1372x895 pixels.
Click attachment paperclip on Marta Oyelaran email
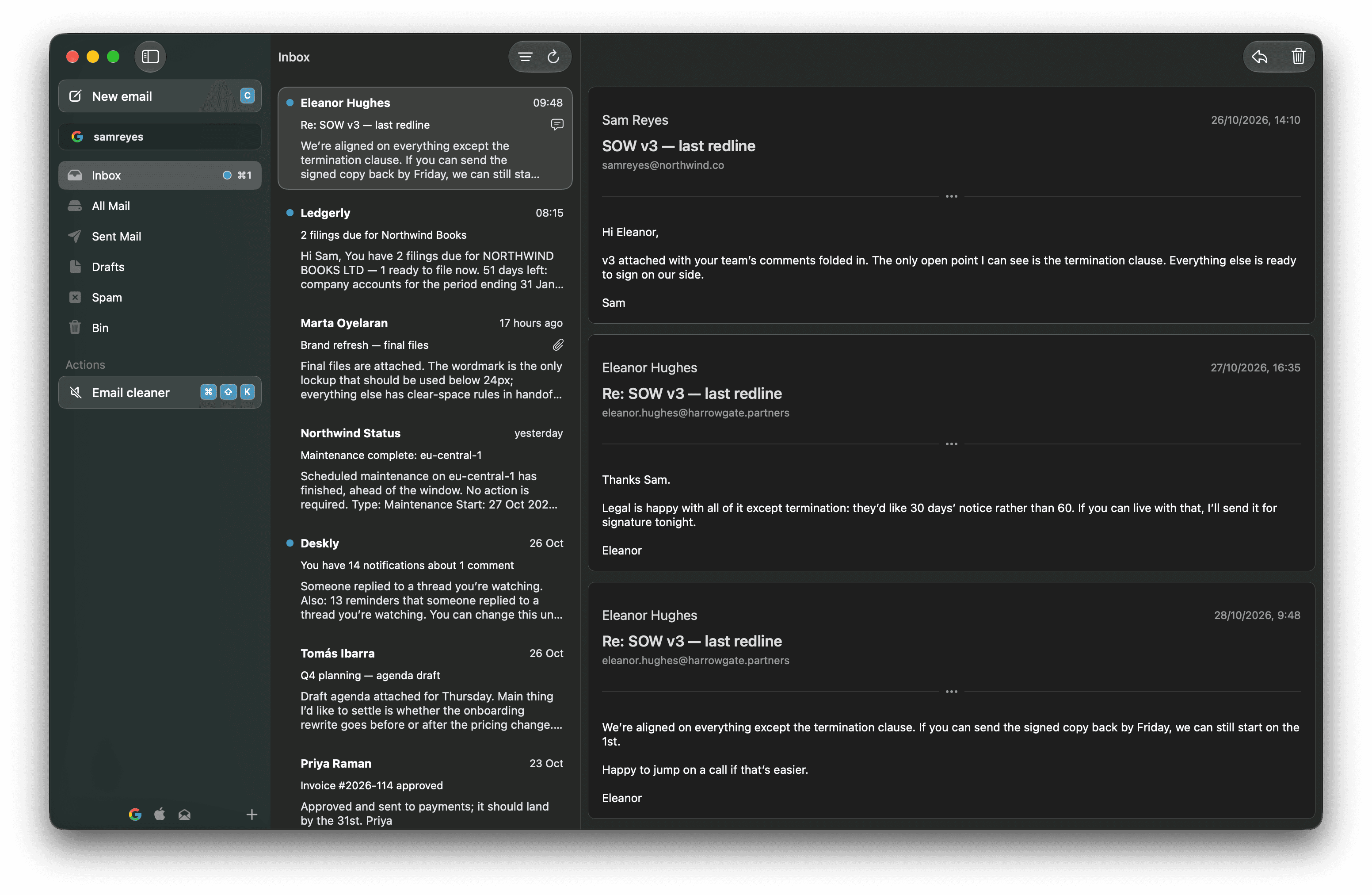(x=558, y=345)
